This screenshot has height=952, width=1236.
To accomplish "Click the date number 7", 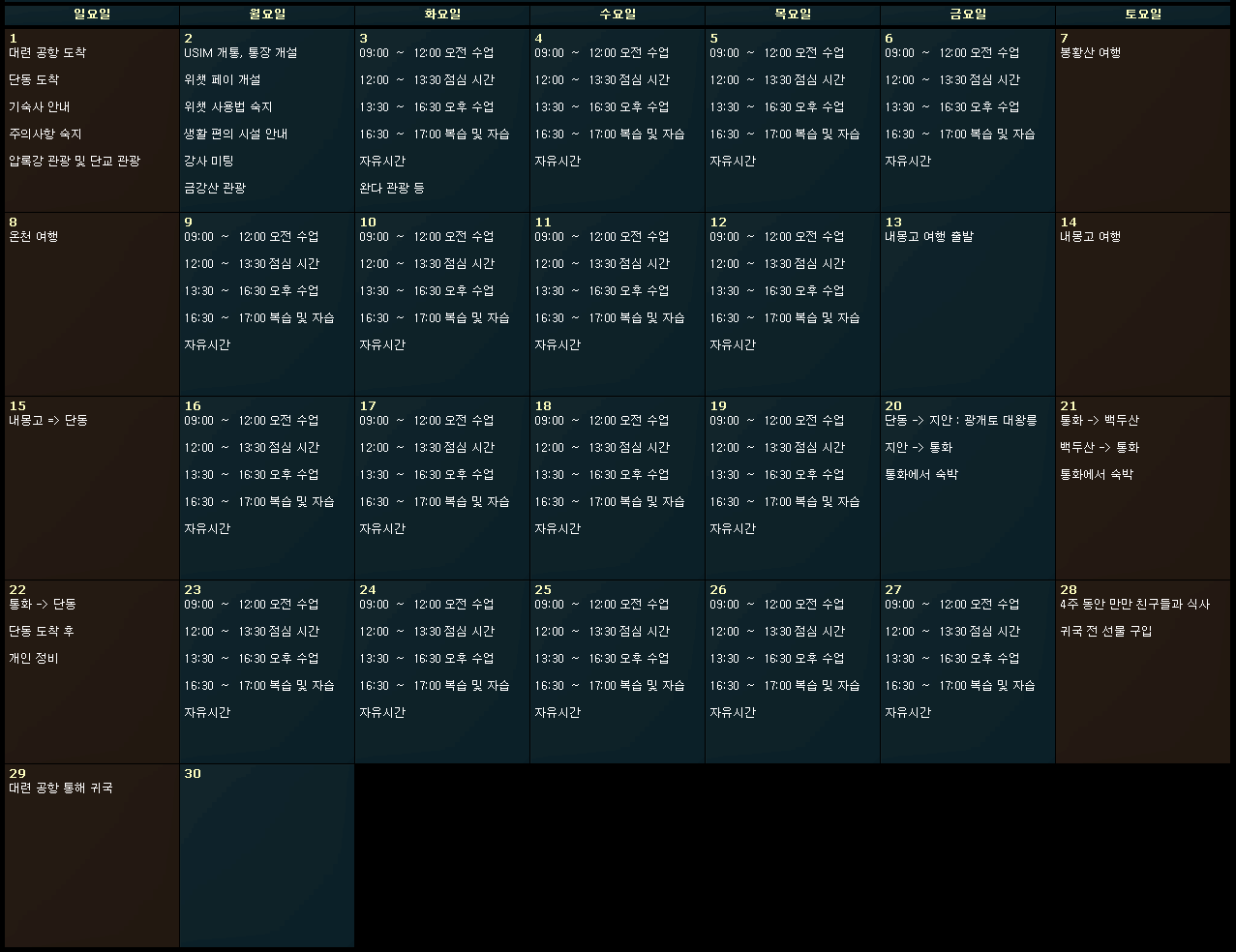I will pyautogui.click(x=1065, y=39).
